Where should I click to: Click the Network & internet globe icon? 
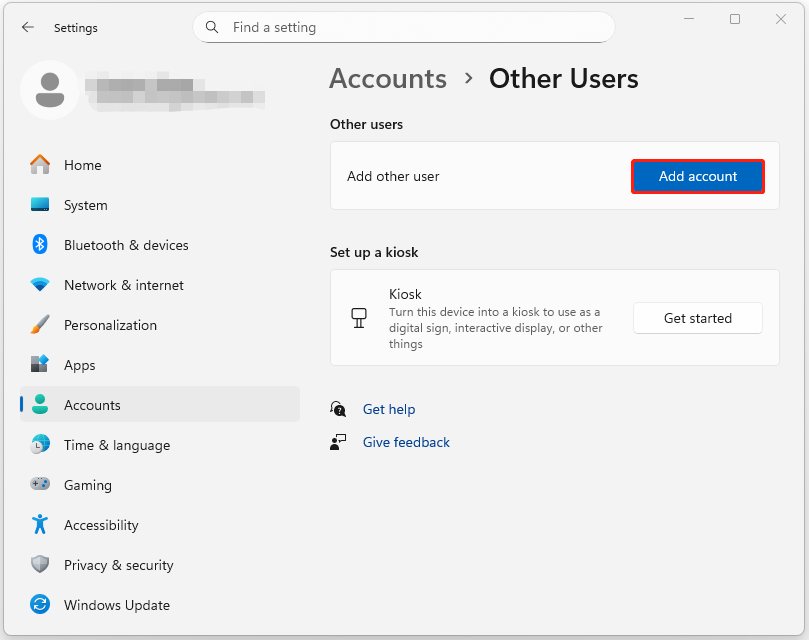click(40, 285)
